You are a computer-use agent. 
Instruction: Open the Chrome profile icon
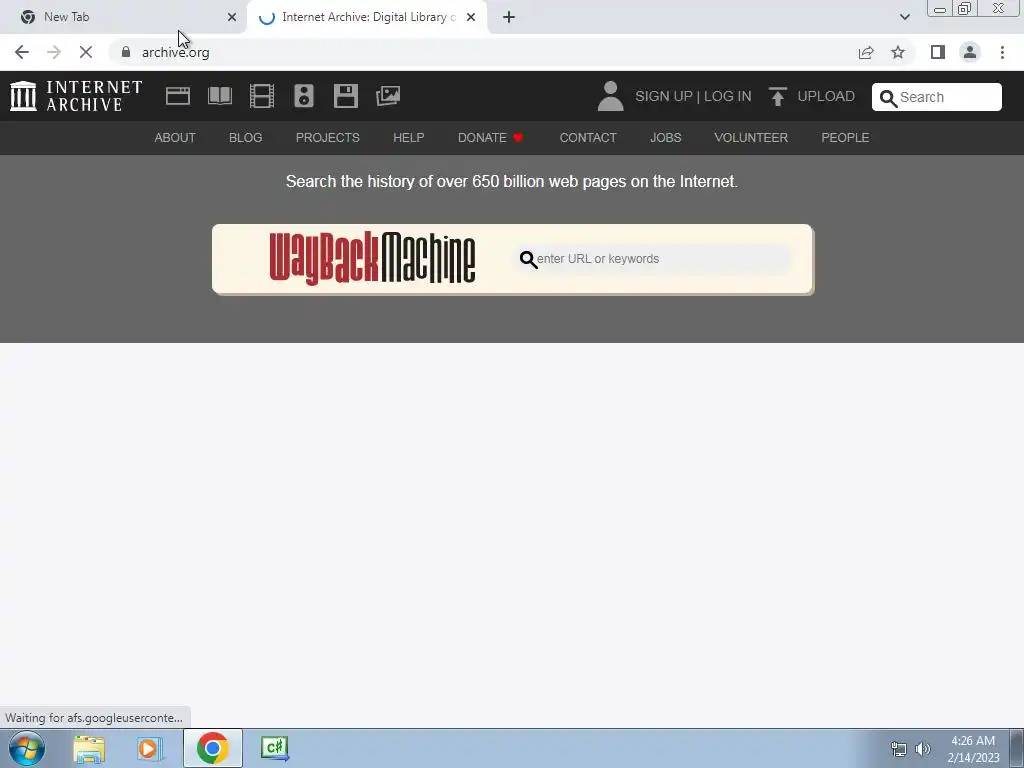click(x=970, y=52)
